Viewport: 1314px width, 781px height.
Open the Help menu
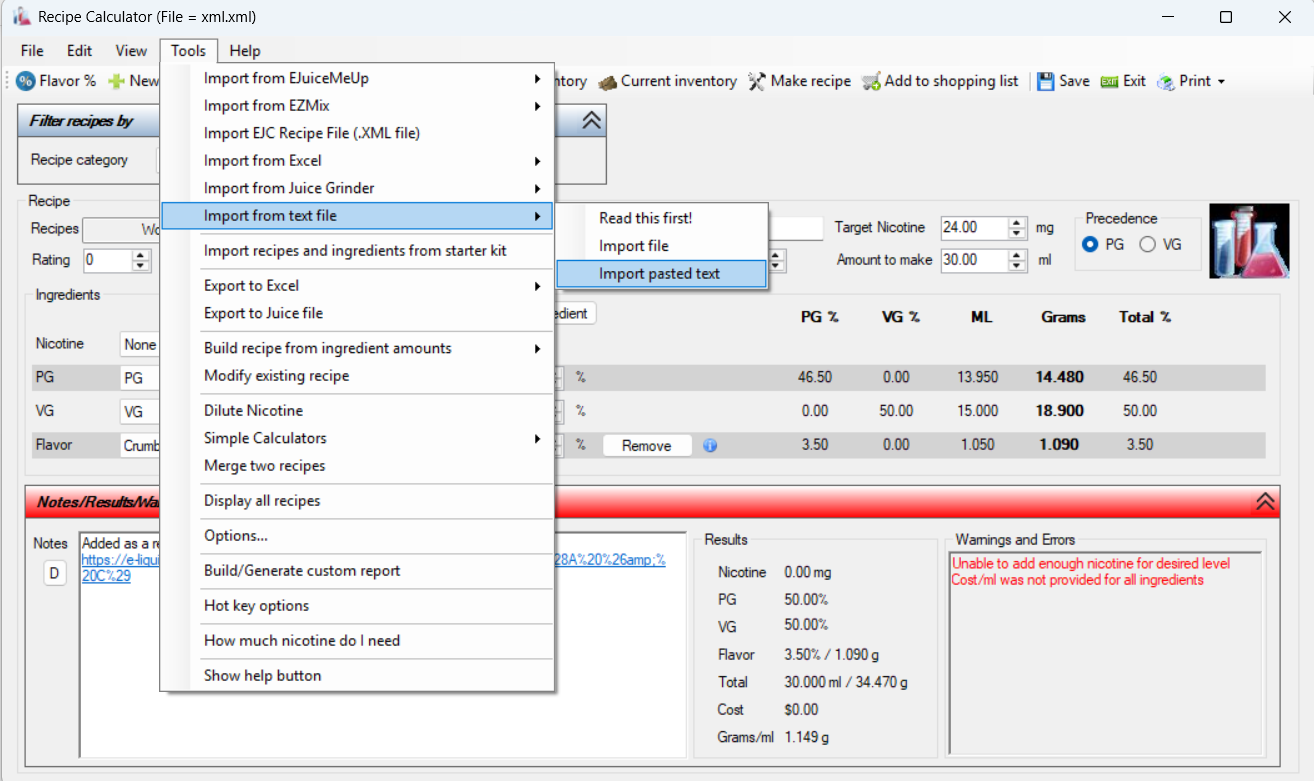click(x=245, y=51)
